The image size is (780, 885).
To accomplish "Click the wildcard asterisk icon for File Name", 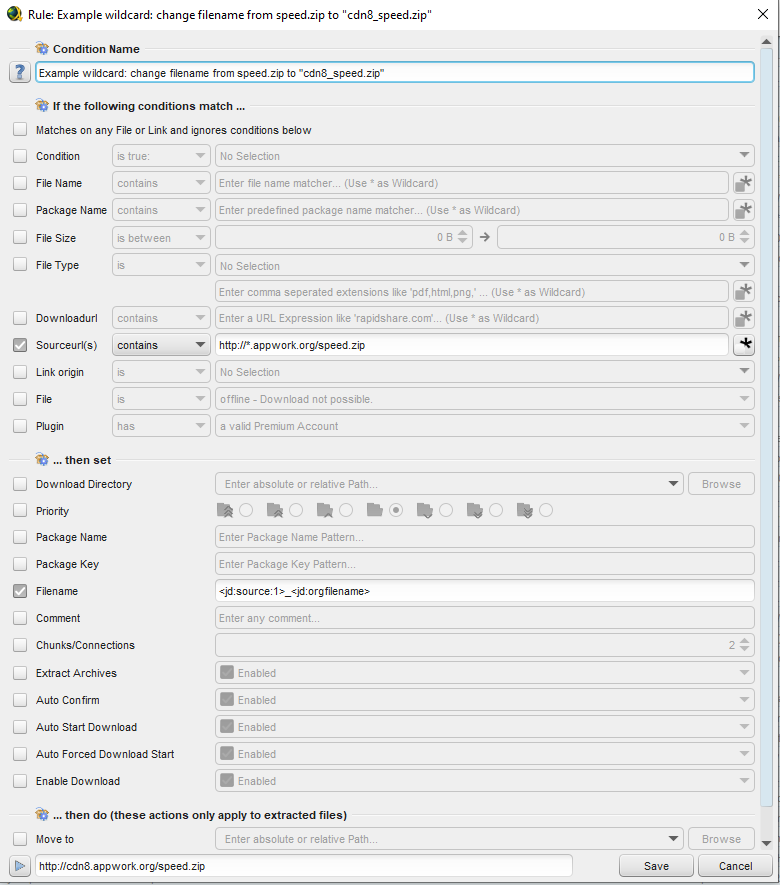I will [x=743, y=183].
